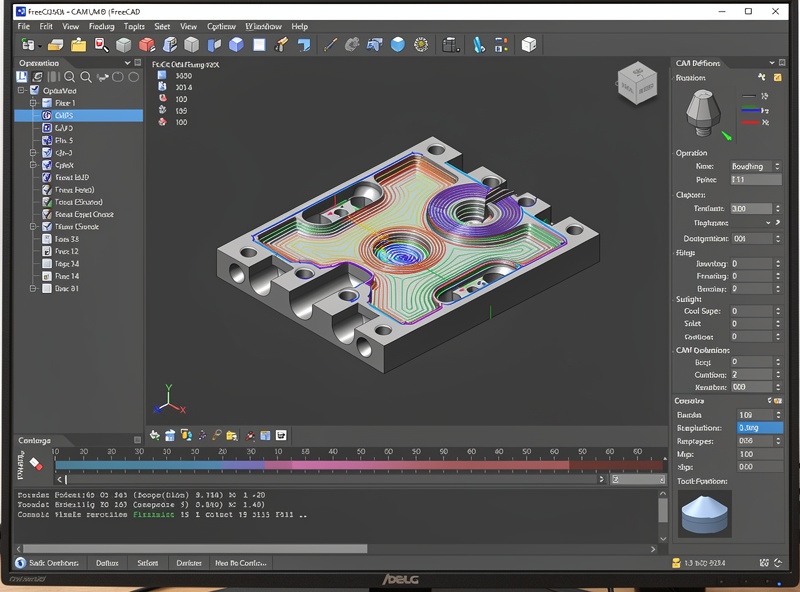Click the white eraser icon beside timeline

[36, 463]
